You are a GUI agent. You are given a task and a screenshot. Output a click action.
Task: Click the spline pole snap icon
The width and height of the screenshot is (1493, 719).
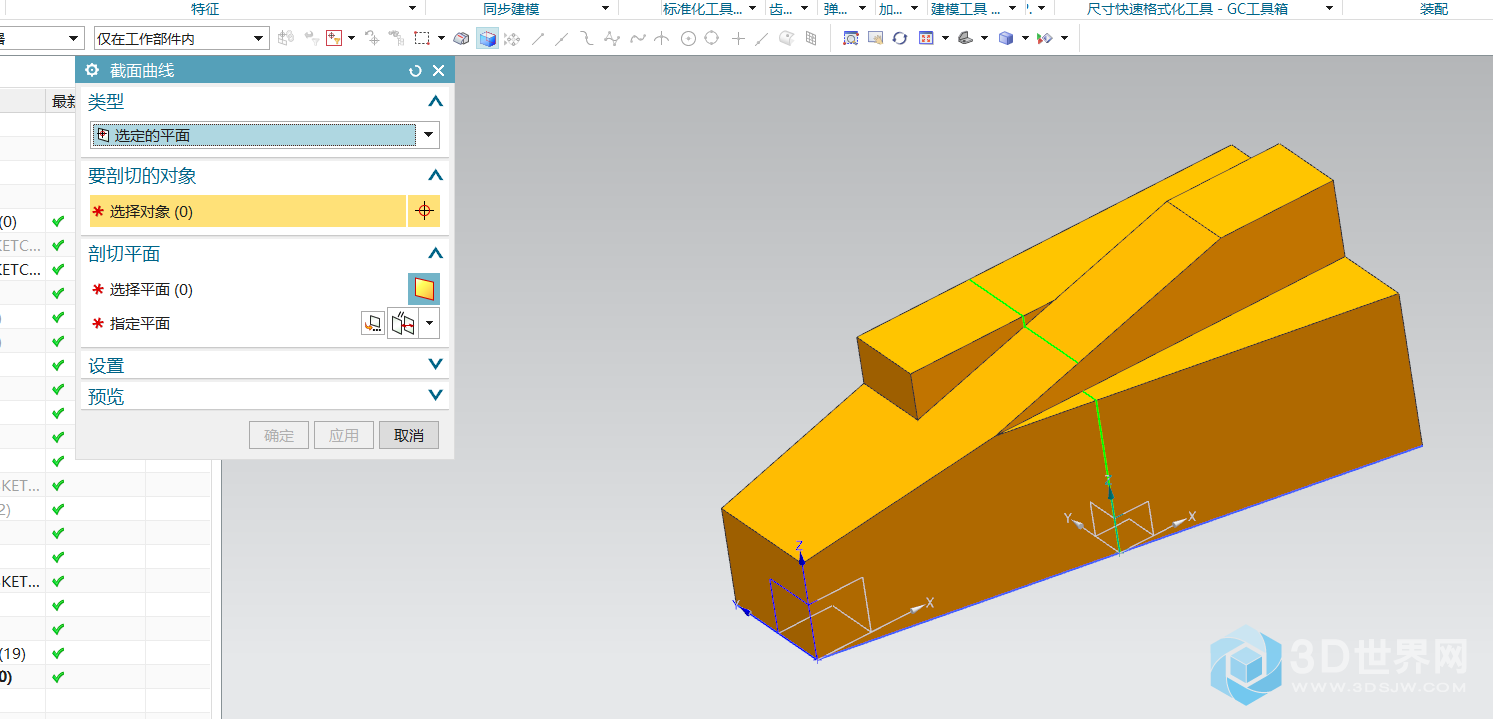coord(612,39)
